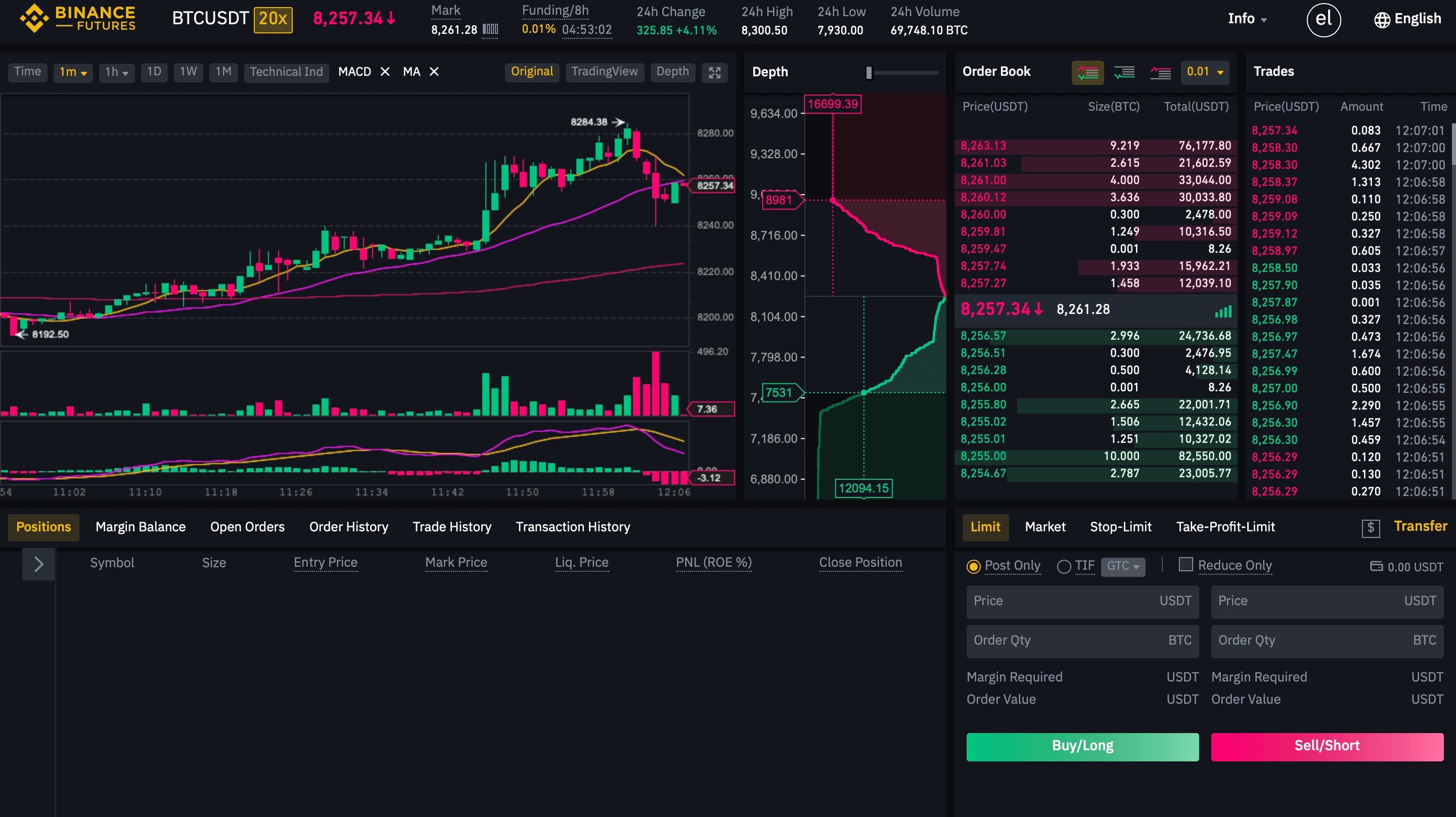Focus the sell Price input field

tap(1327, 602)
